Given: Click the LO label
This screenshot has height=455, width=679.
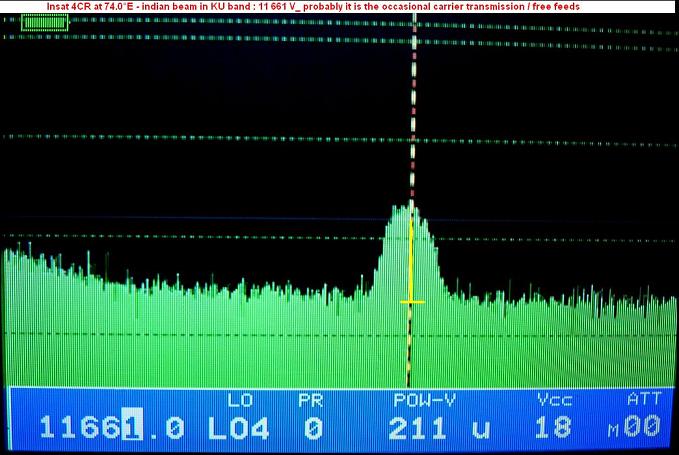Looking at the screenshot, I should 240,400.
